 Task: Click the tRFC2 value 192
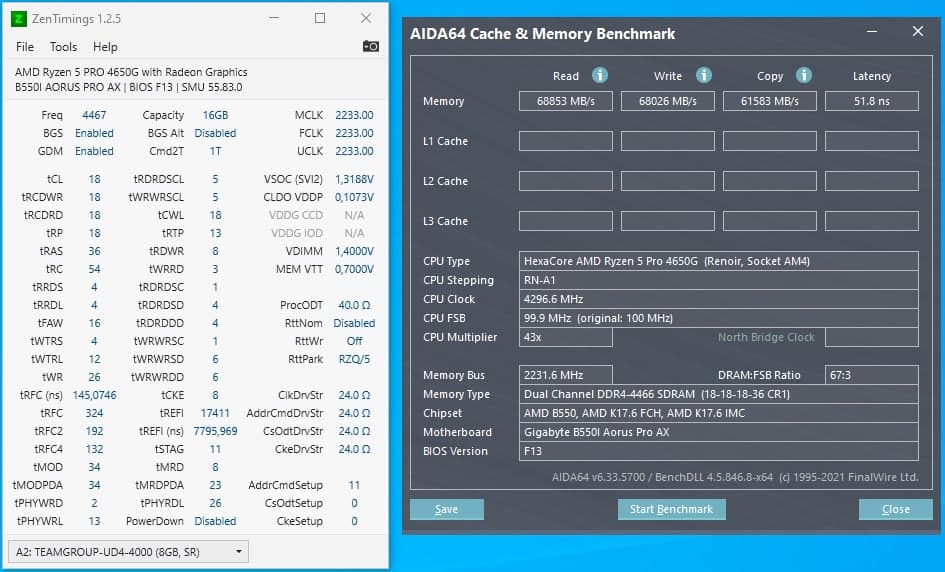point(95,432)
